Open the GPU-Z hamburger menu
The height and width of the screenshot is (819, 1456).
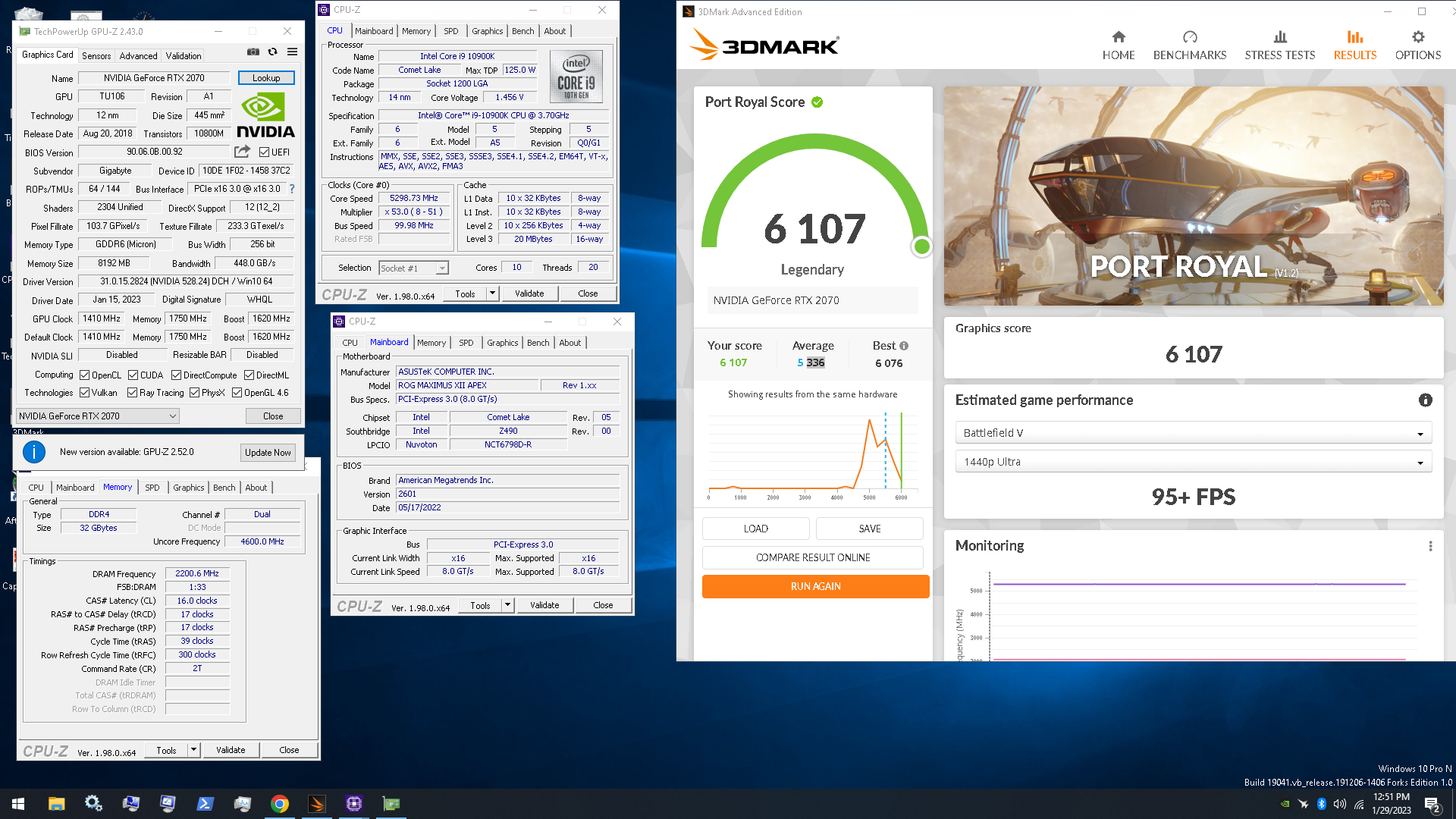coord(293,52)
